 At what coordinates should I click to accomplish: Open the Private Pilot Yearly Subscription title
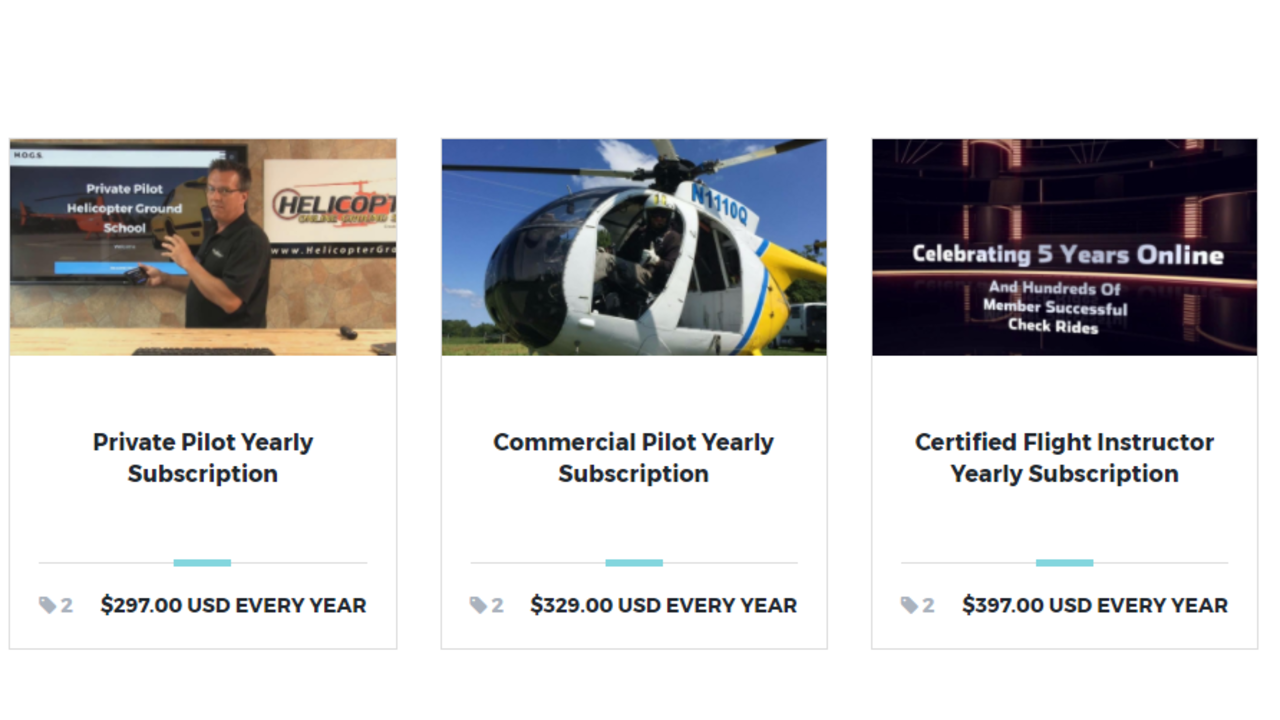pos(203,458)
